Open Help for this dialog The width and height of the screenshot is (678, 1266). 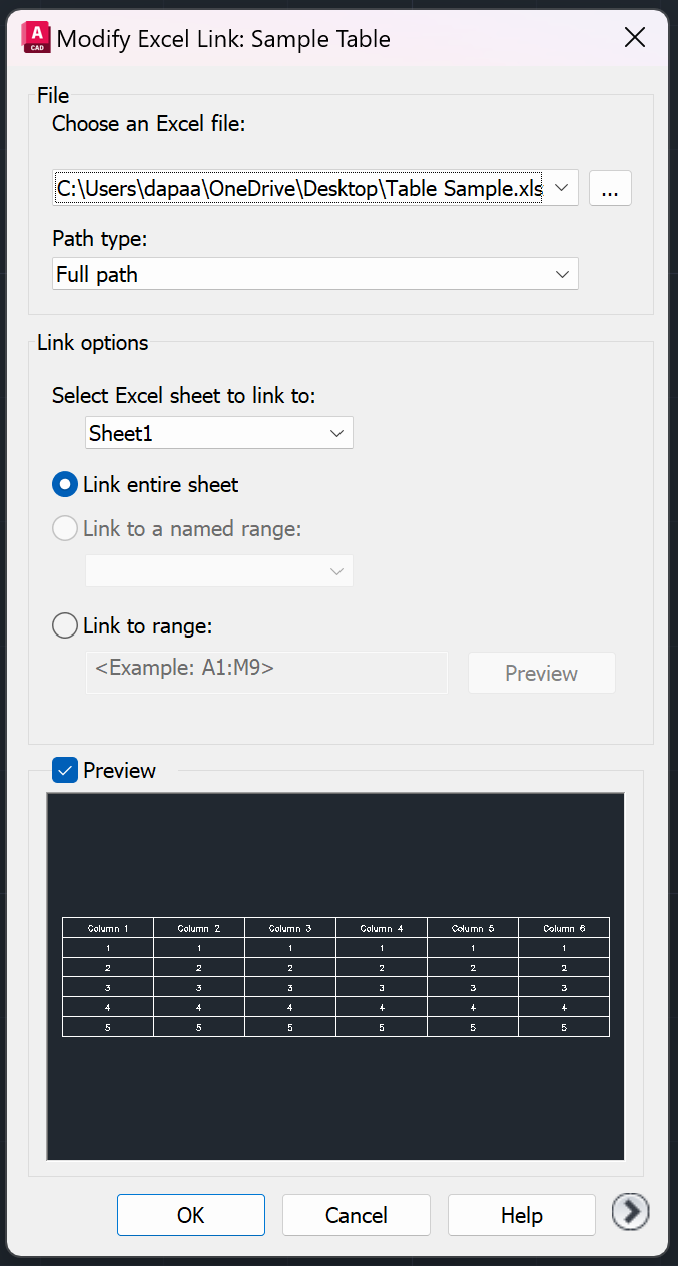(x=521, y=1215)
